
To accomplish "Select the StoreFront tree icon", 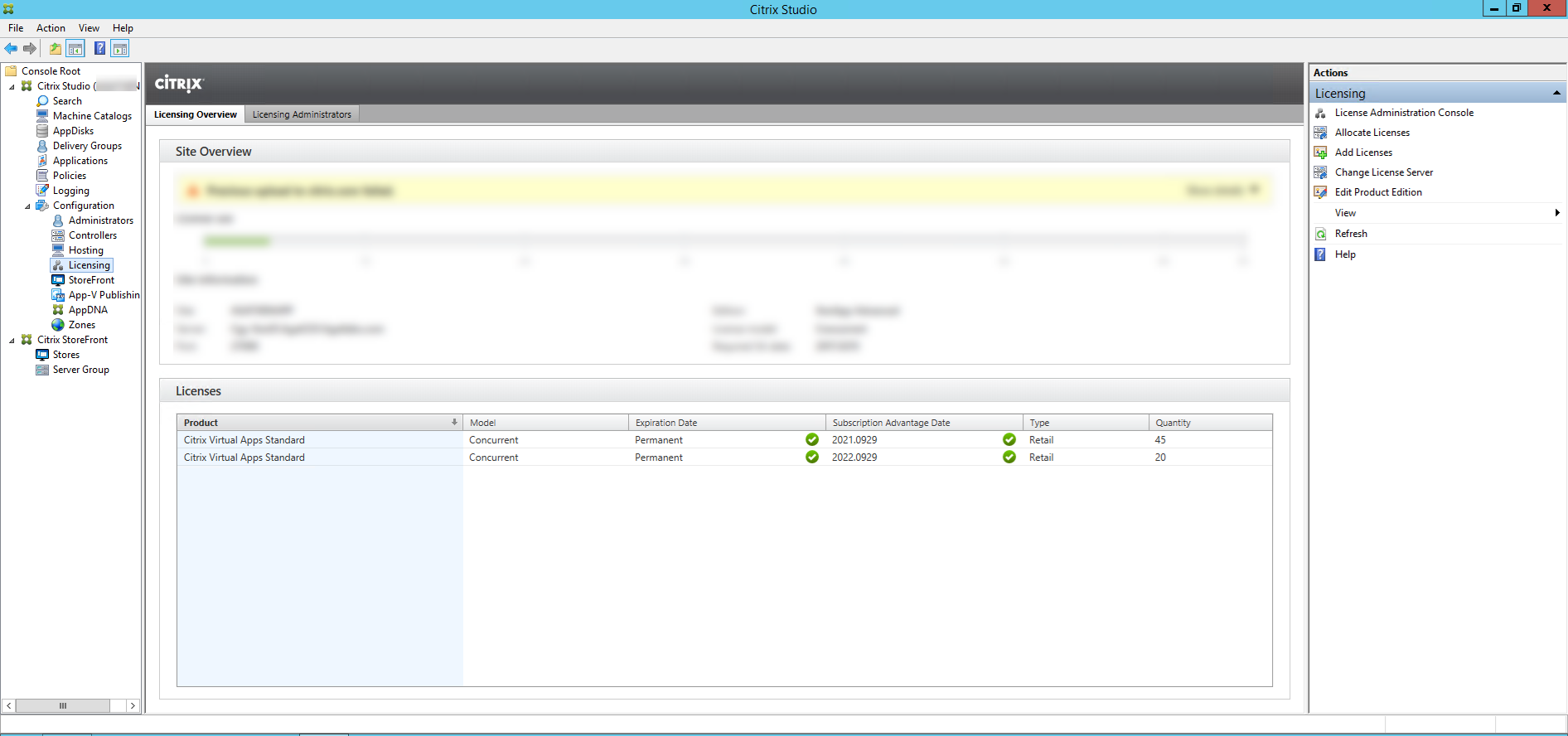I will click(x=58, y=280).
